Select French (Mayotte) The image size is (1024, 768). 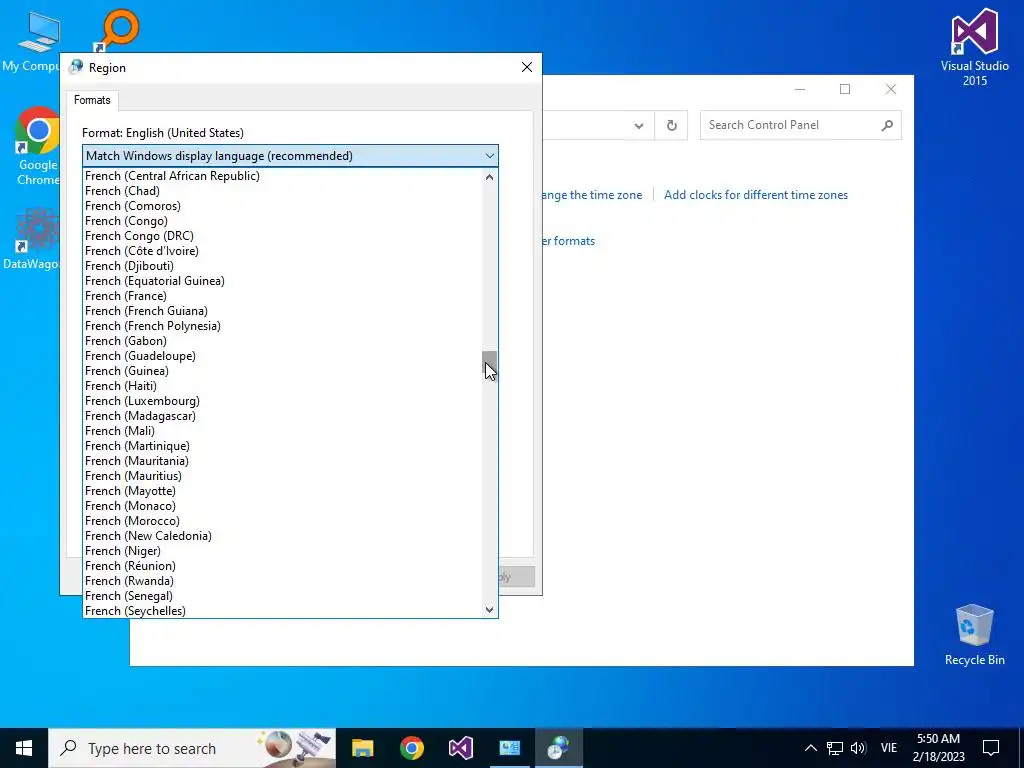283,491
